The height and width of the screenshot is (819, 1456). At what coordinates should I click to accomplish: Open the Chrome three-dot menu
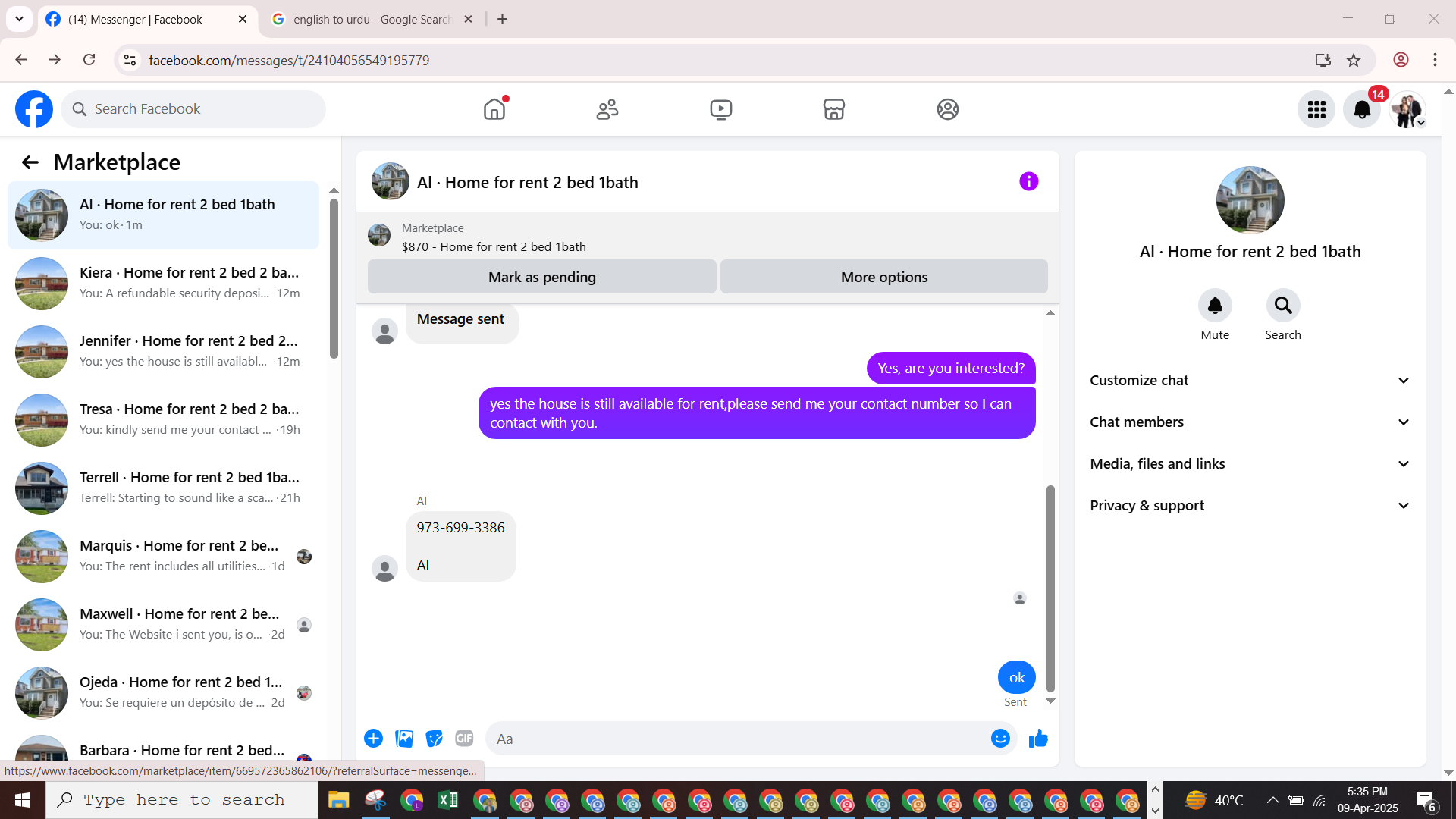point(1435,60)
